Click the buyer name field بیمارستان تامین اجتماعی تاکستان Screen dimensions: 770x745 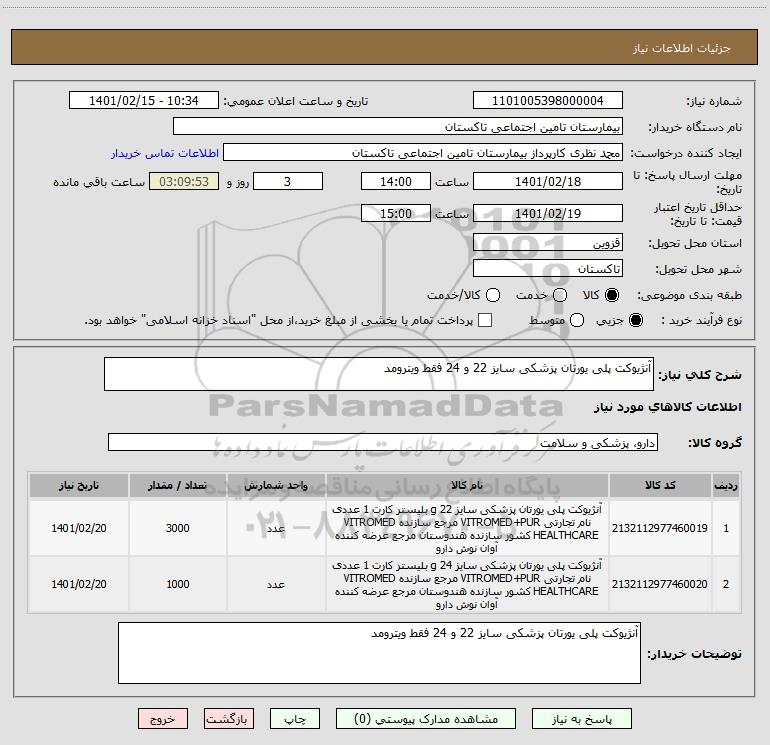(x=398, y=126)
